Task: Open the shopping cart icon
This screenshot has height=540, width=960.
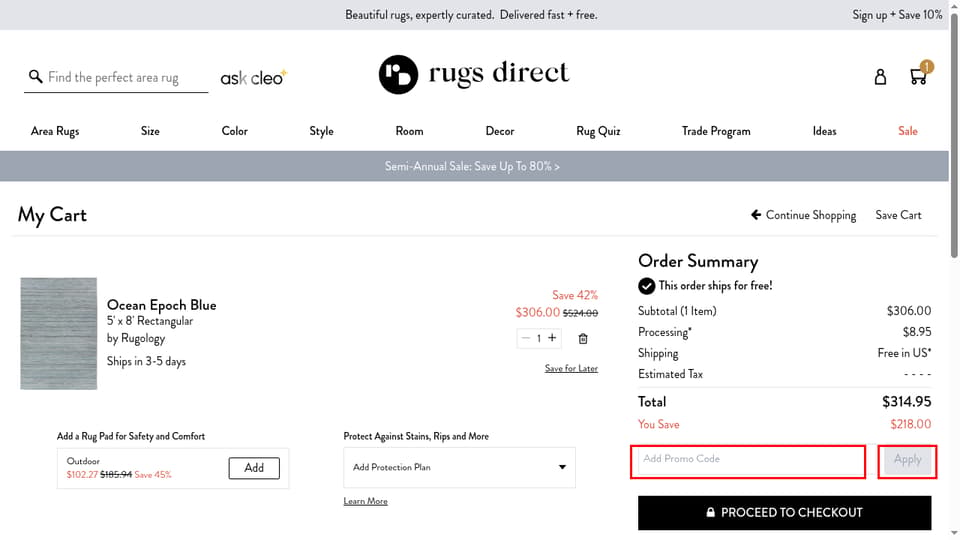Action: (x=918, y=76)
